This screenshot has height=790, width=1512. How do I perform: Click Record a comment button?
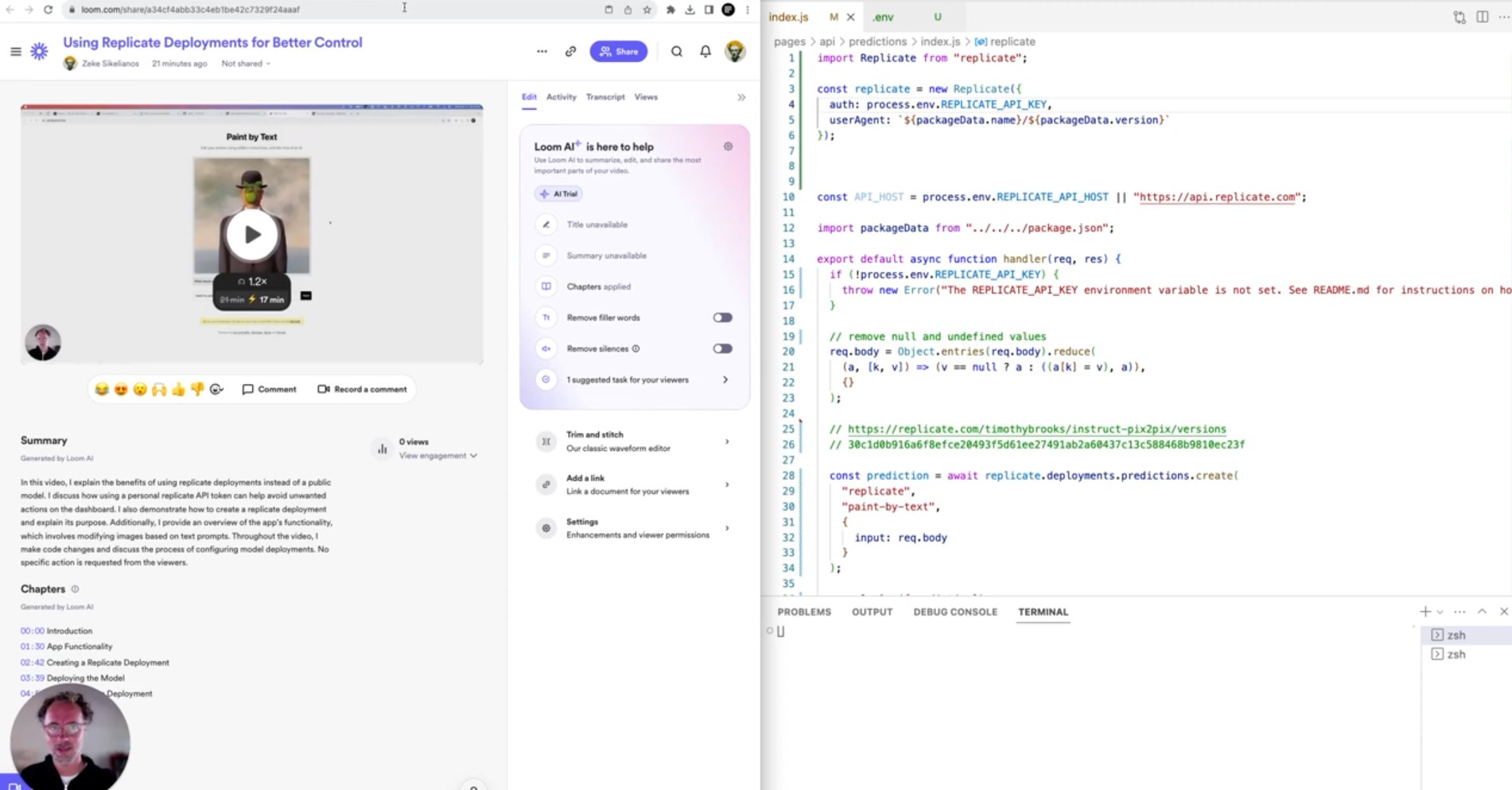pos(362,389)
